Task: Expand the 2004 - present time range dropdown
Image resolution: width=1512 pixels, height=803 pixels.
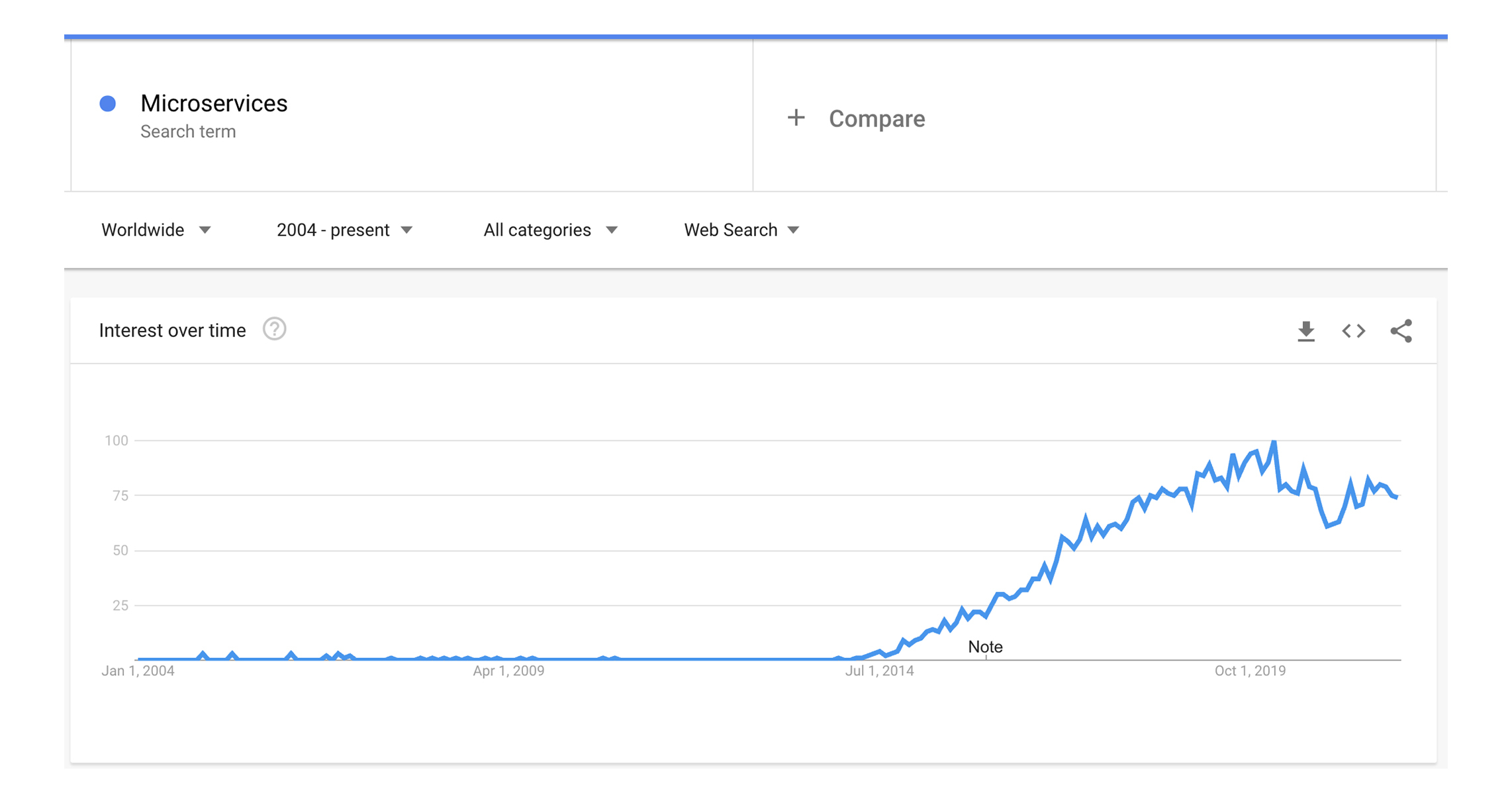Action: (344, 230)
